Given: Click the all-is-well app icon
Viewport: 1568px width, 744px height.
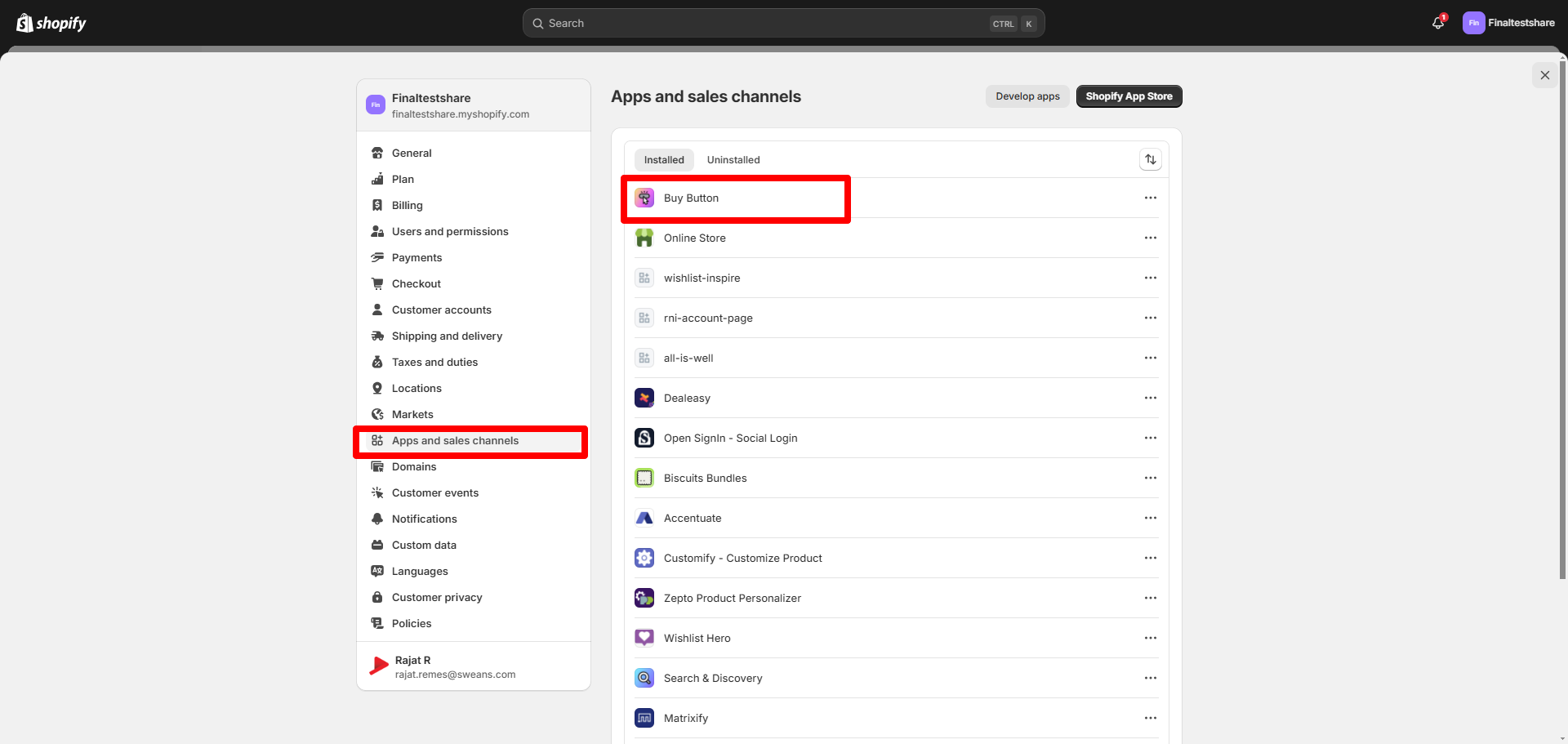Looking at the screenshot, I should (644, 358).
